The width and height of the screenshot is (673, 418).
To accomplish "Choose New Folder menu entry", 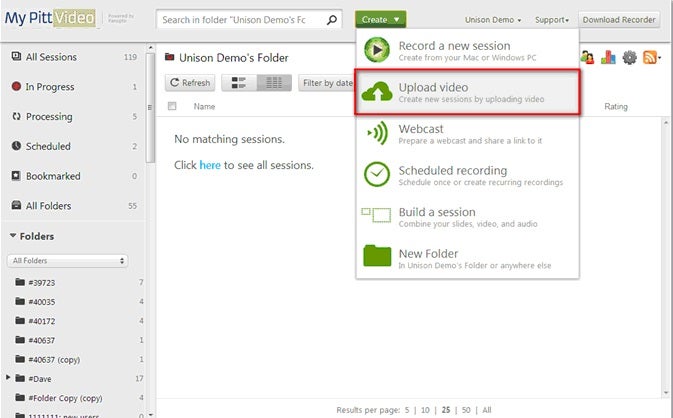I will click(467, 258).
